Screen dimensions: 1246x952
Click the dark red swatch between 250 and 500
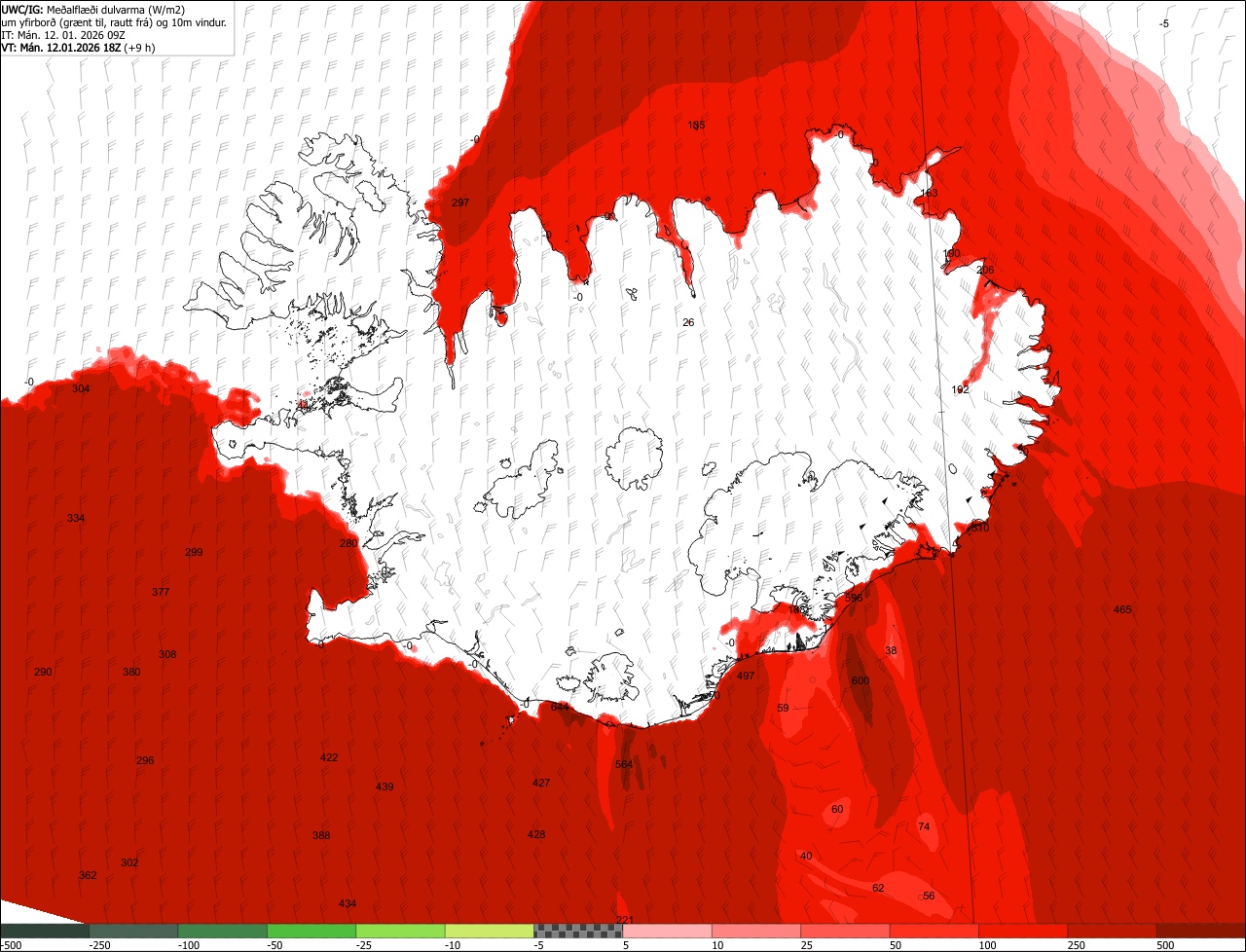(1113, 932)
